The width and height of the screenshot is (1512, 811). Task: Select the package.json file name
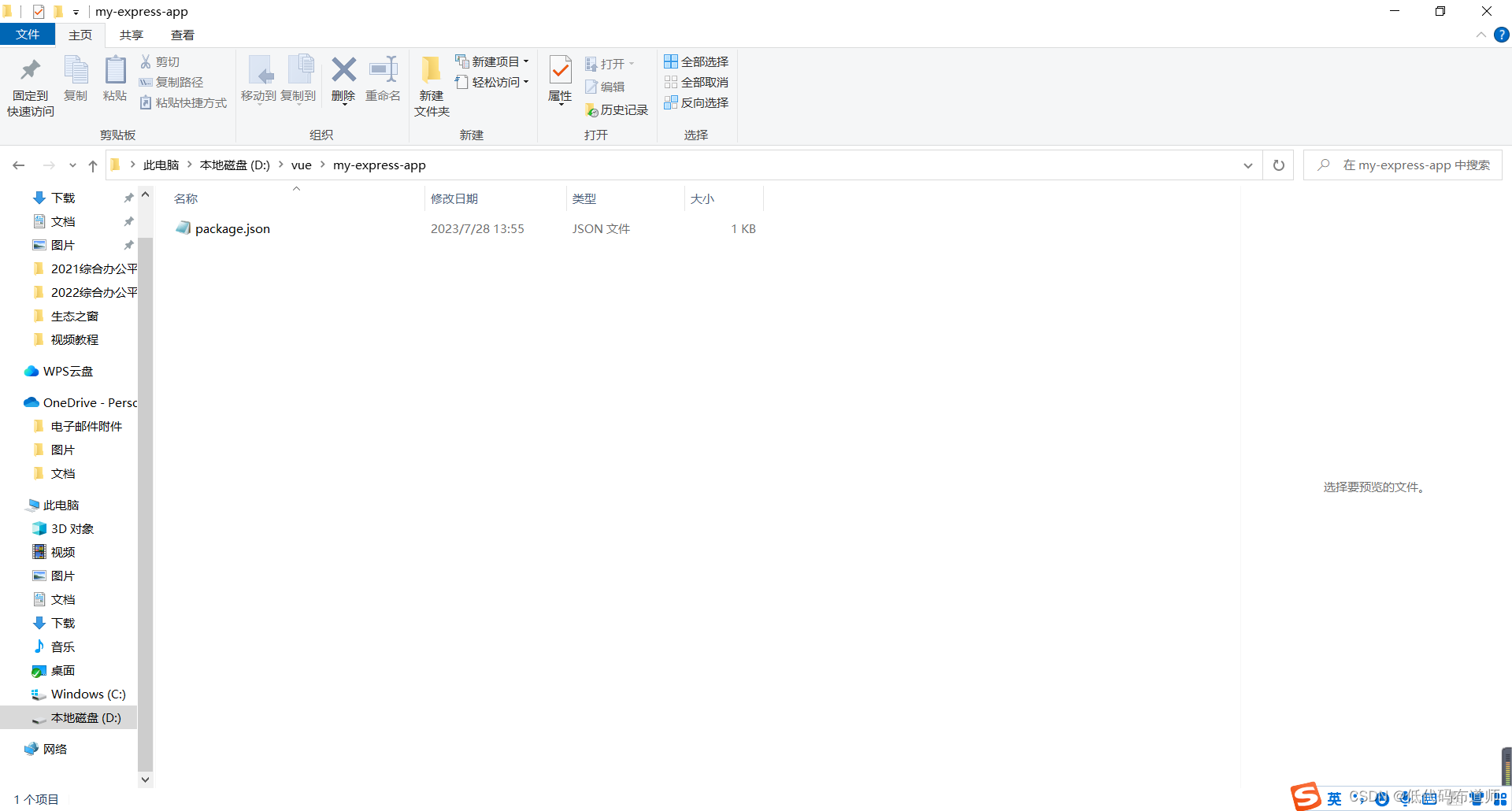coord(232,228)
